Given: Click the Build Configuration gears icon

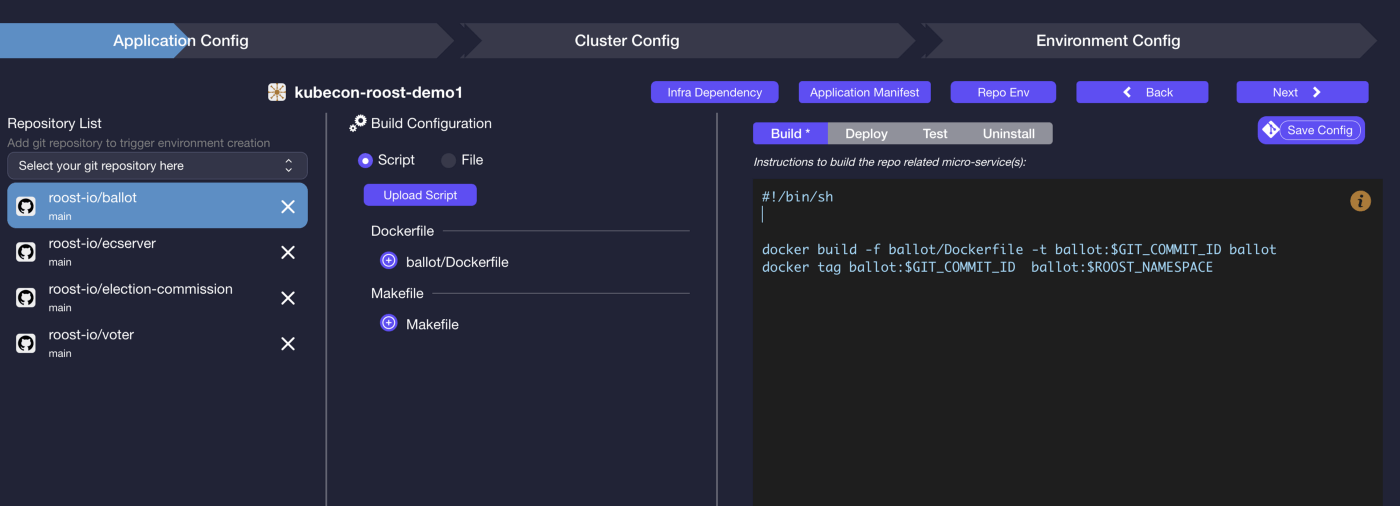Looking at the screenshot, I should [x=358, y=123].
